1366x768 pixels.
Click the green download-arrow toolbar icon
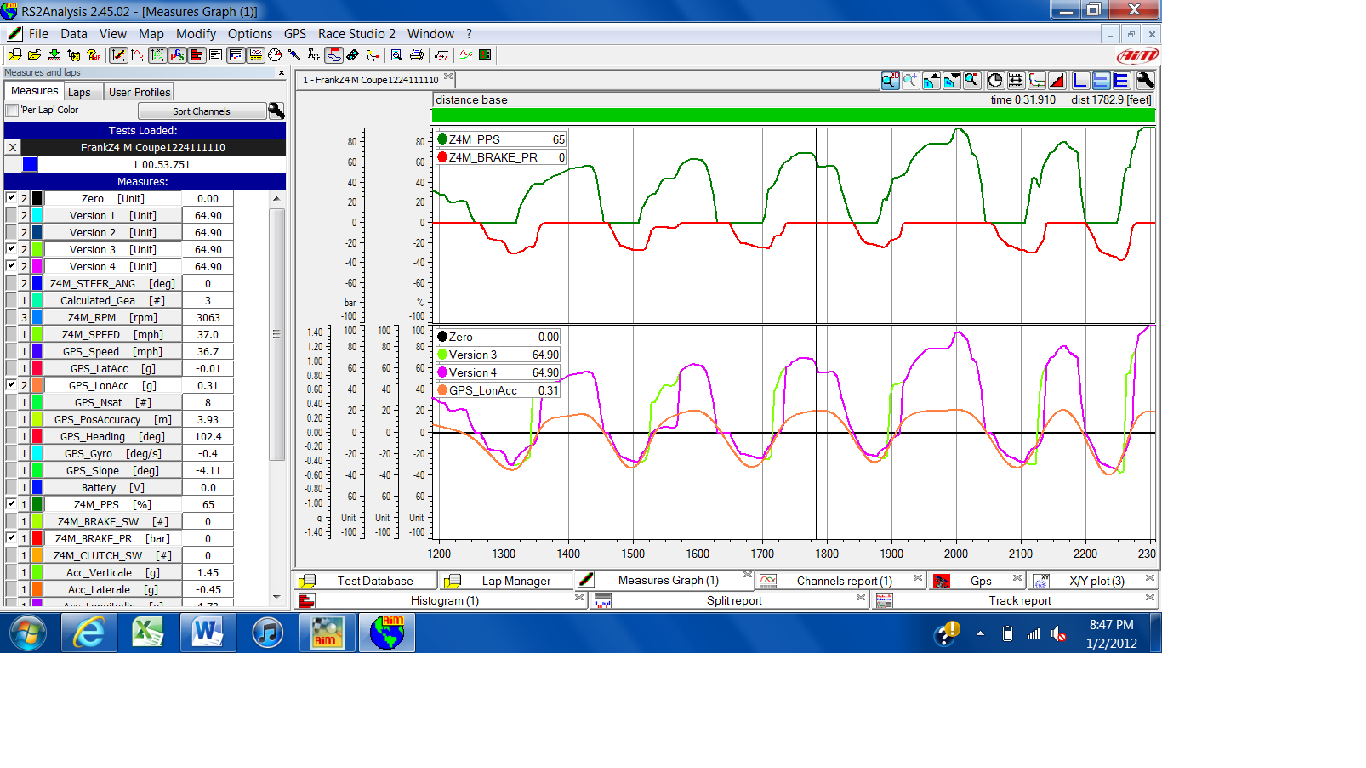coord(55,55)
